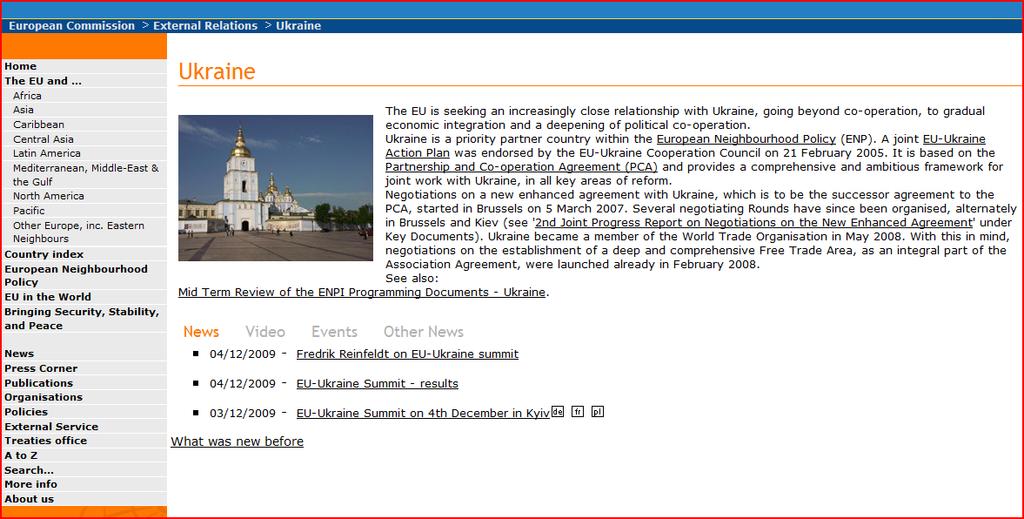Click the External Relations breadcrumb
The image size is (1024, 519).
tap(205, 25)
